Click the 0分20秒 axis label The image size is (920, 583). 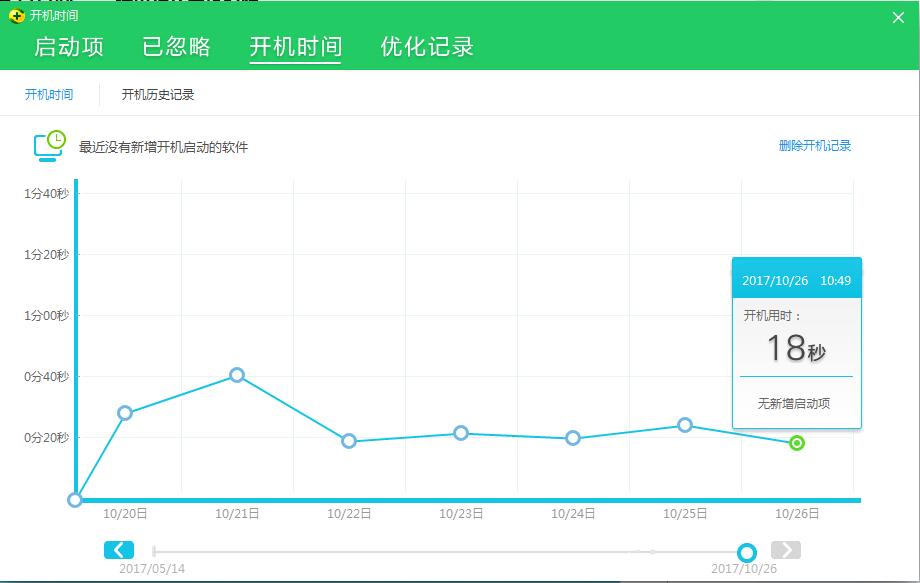click(x=46, y=438)
